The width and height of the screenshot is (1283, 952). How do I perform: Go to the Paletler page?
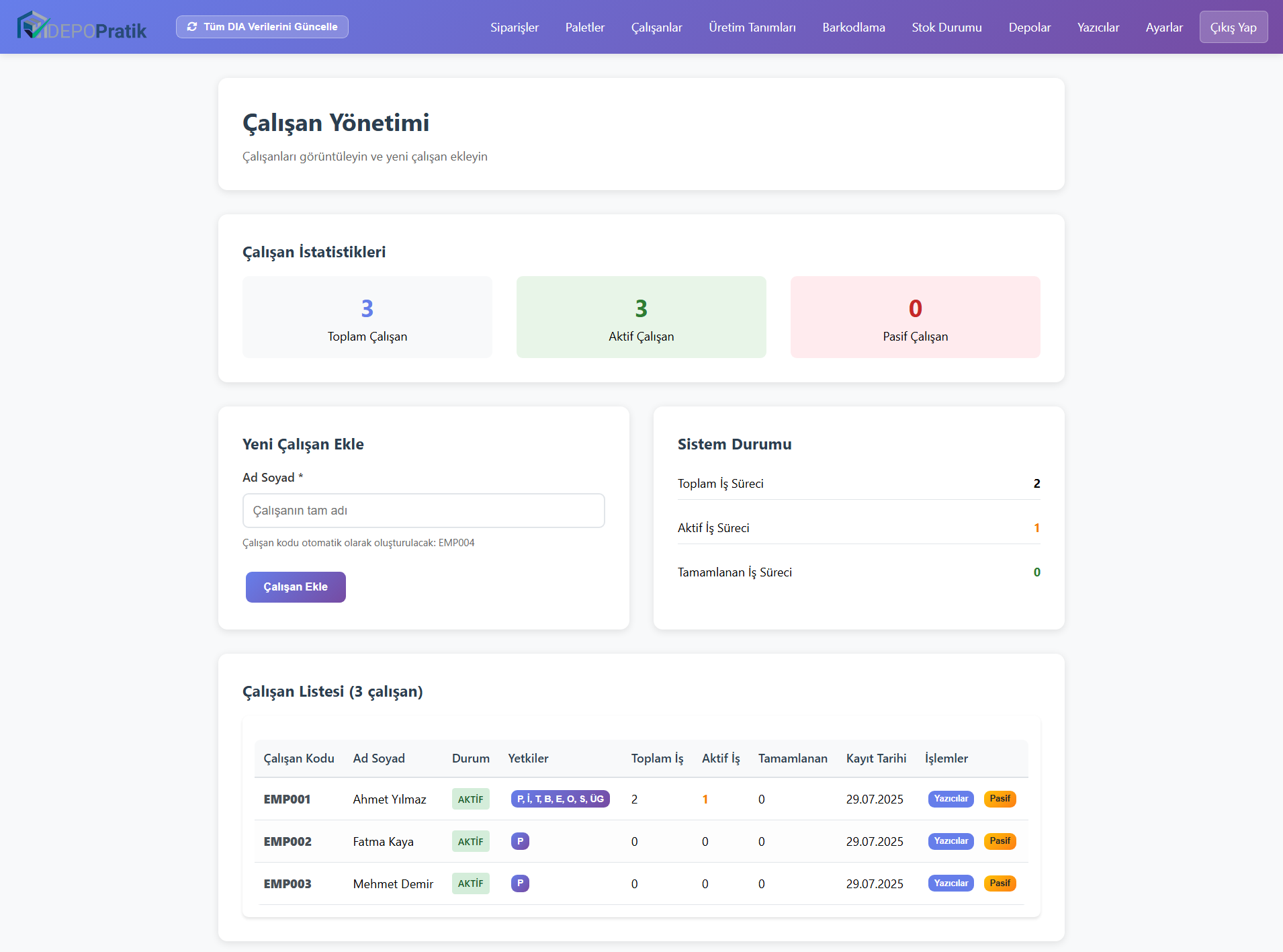(584, 28)
